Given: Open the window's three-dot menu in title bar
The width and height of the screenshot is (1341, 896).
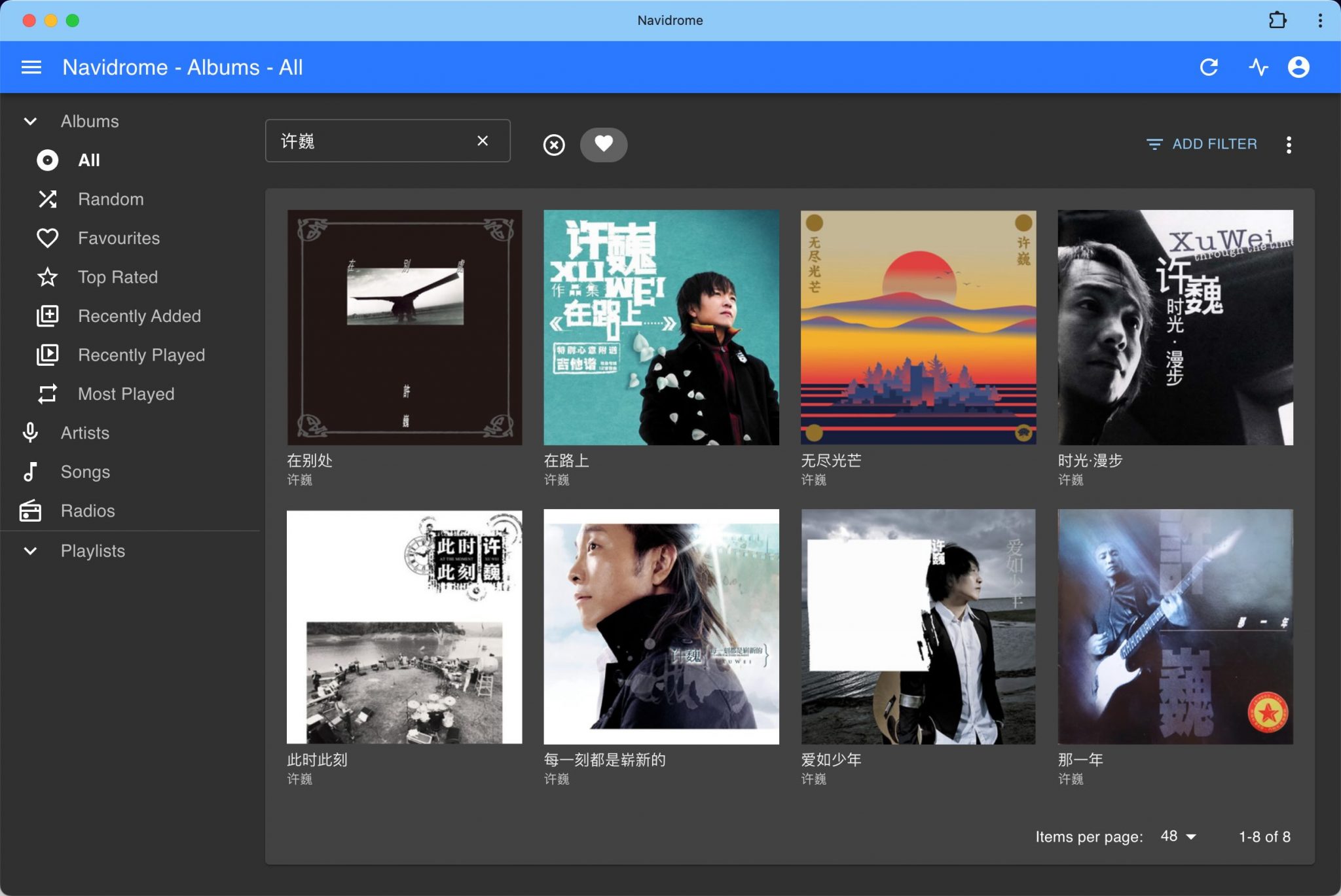Looking at the screenshot, I should [1320, 20].
